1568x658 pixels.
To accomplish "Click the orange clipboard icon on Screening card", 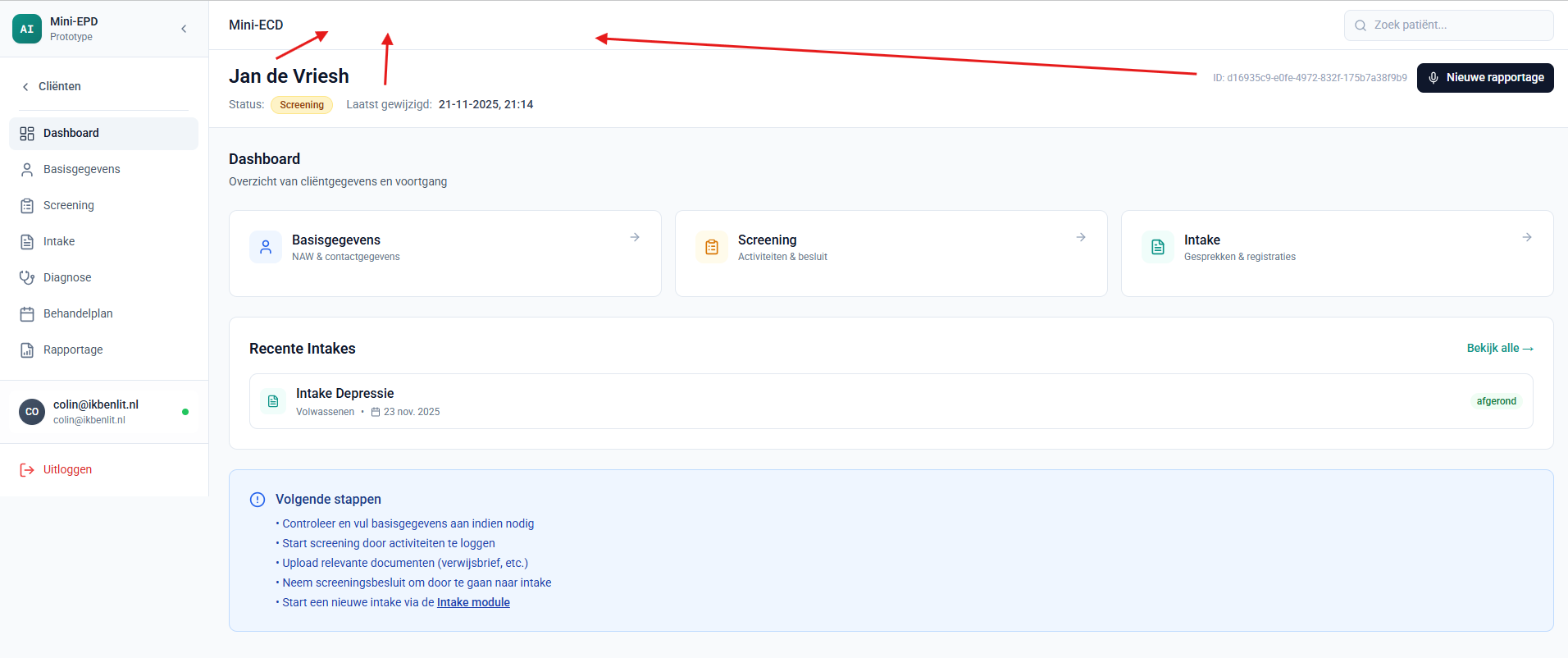I will [712, 247].
